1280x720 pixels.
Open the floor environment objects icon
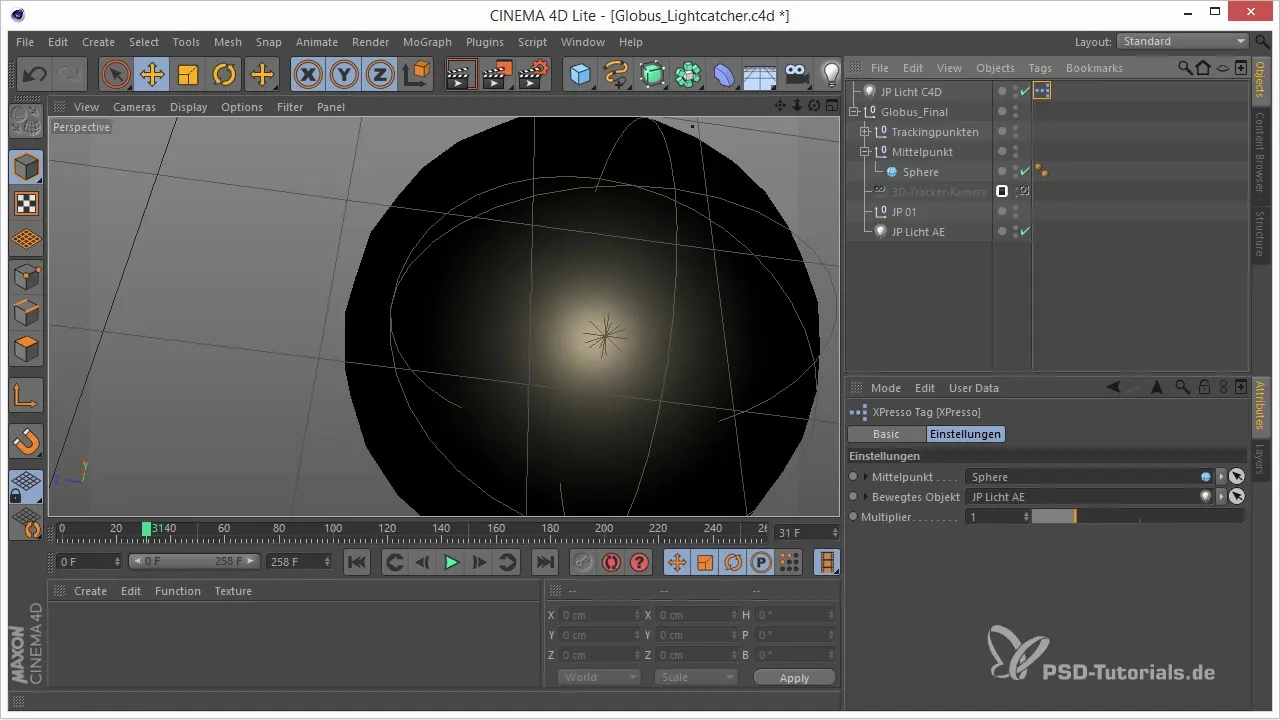click(760, 74)
